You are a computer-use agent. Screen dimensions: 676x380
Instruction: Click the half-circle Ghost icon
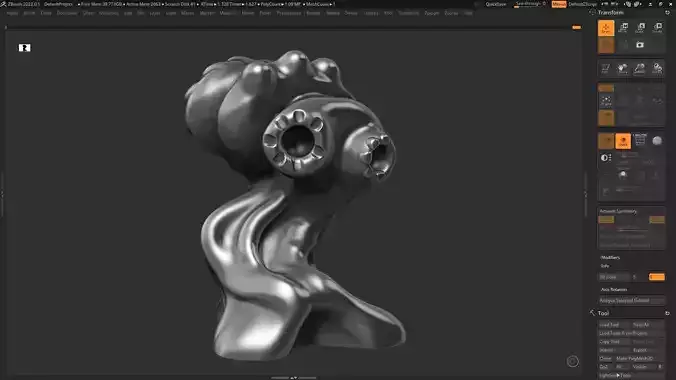click(606, 158)
